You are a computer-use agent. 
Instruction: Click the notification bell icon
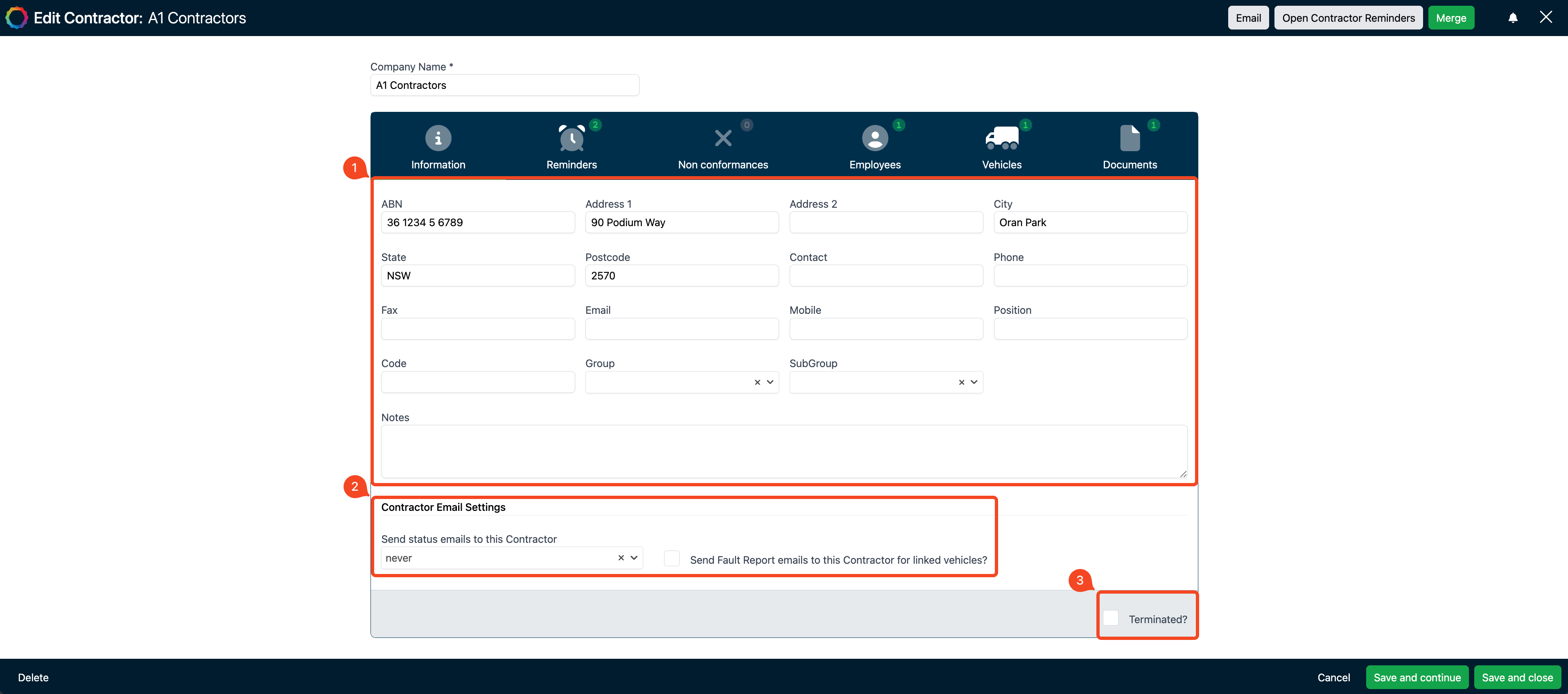pyautogui.click(x=1513, y=17)
